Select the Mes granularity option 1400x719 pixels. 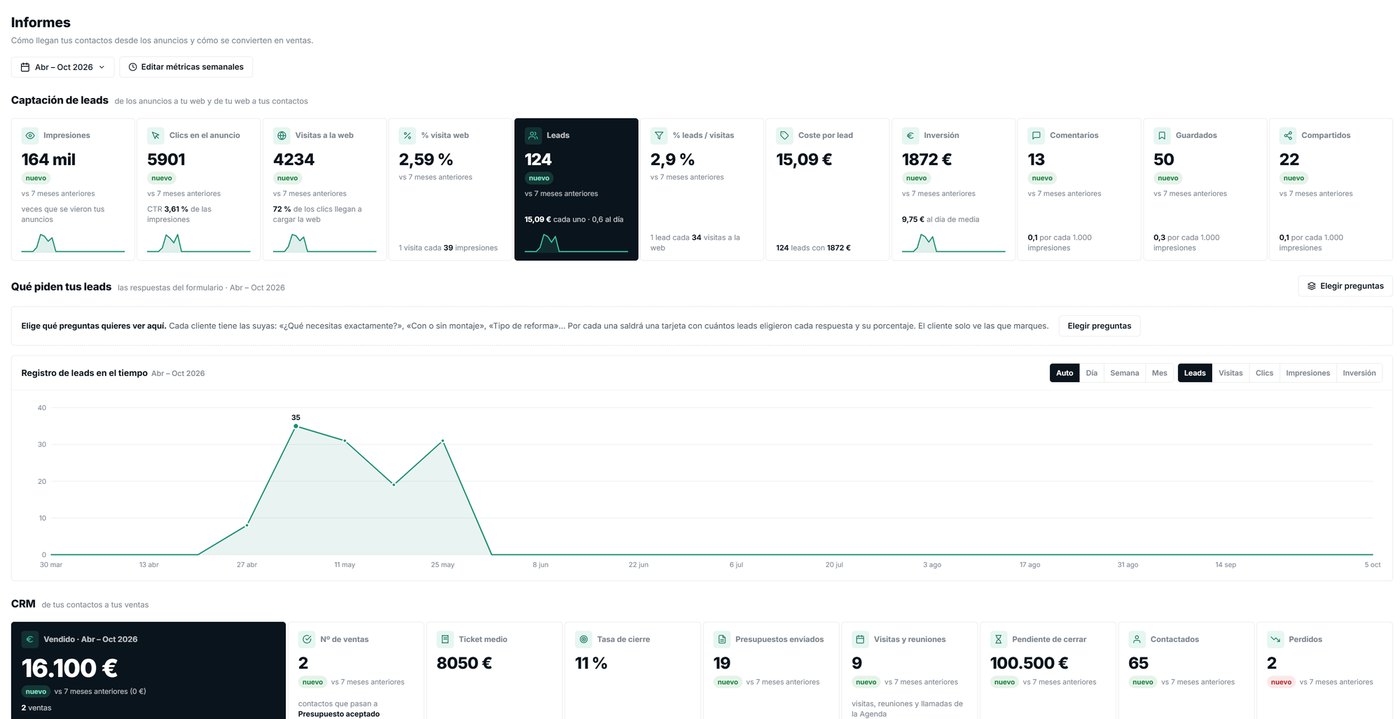tap(1159, 373)
